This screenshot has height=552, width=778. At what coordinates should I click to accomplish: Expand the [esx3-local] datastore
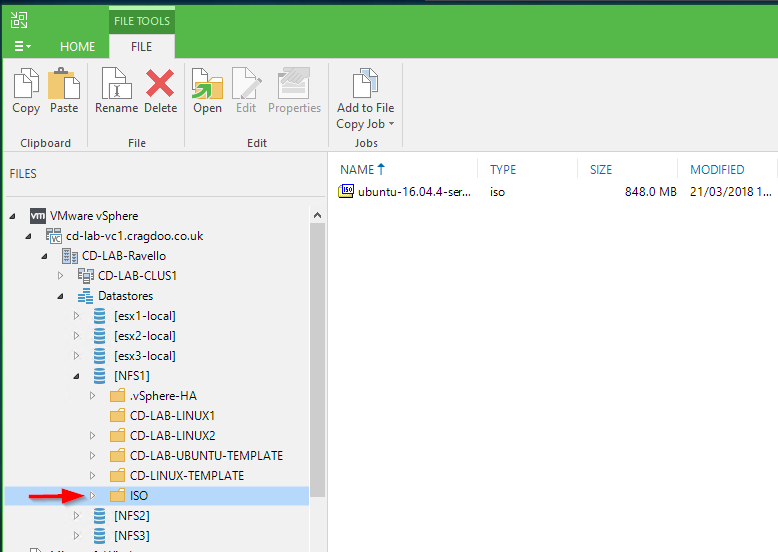pyautogui.click(x=76, y=356)
